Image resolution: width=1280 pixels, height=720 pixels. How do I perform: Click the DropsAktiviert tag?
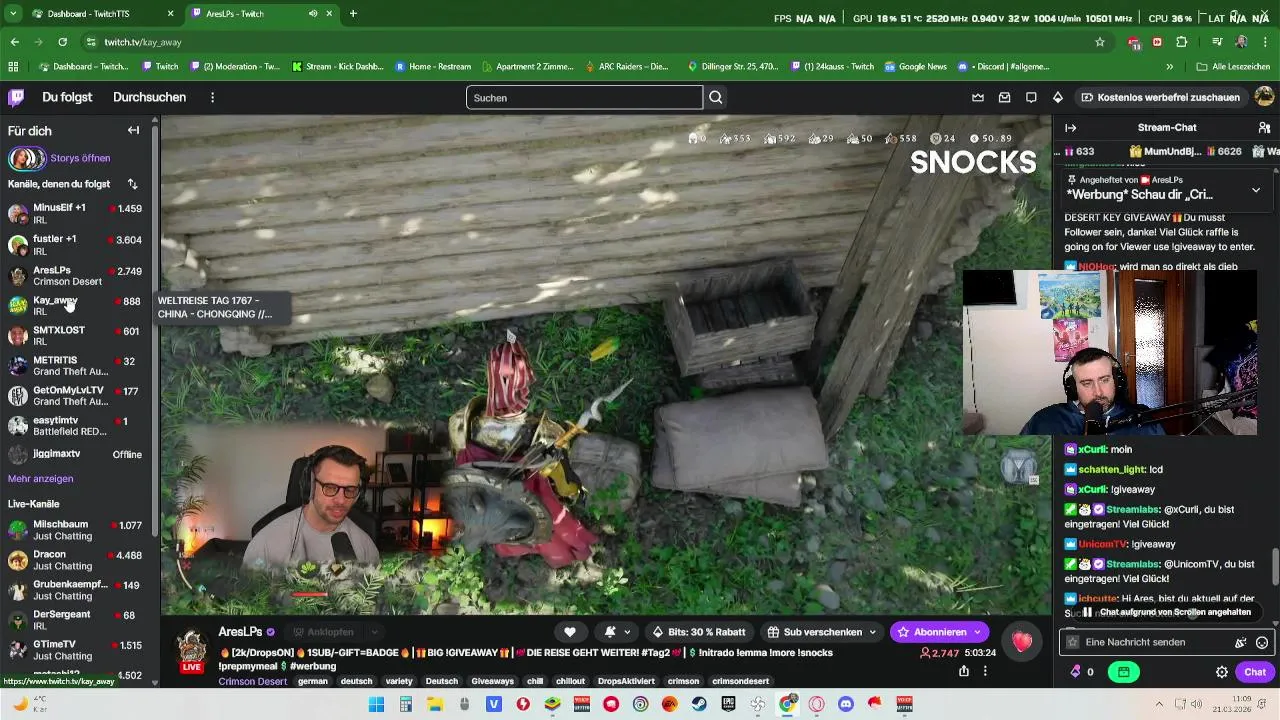pos(626,681)
